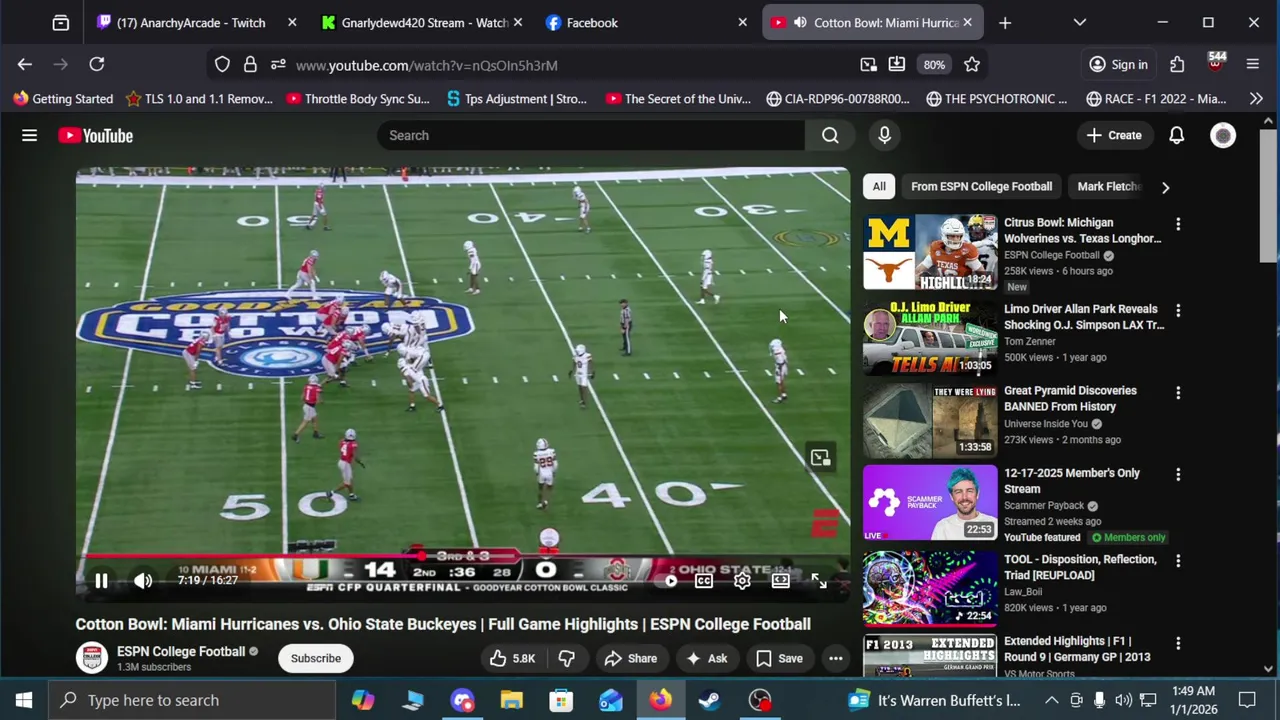Open the ESPN College Football channel avatar

pyautogui.click(x=92, y=658)
